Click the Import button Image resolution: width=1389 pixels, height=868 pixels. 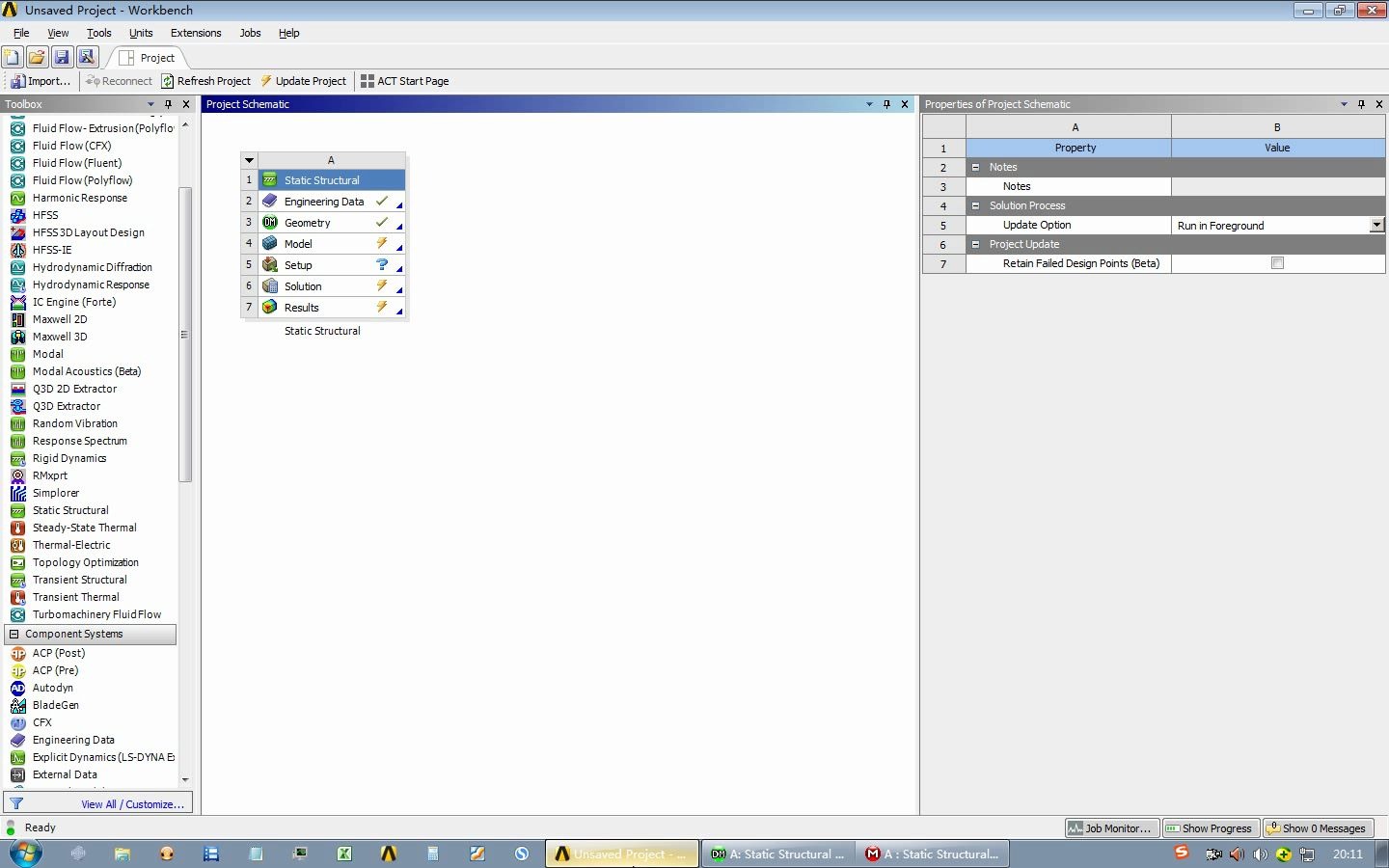click(x=41, y=81)
